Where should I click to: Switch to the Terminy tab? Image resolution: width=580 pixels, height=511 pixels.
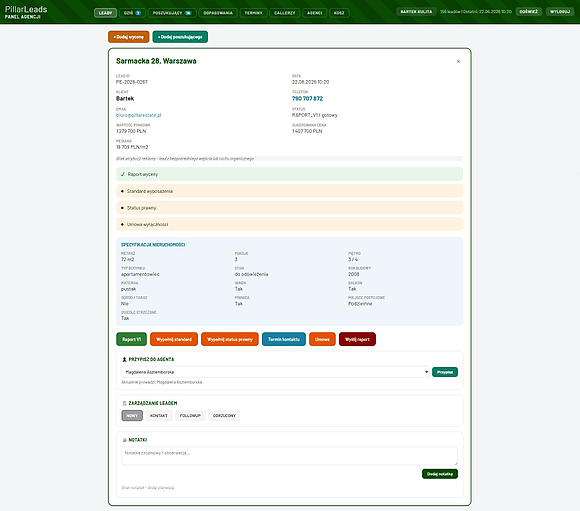(253, 13)
